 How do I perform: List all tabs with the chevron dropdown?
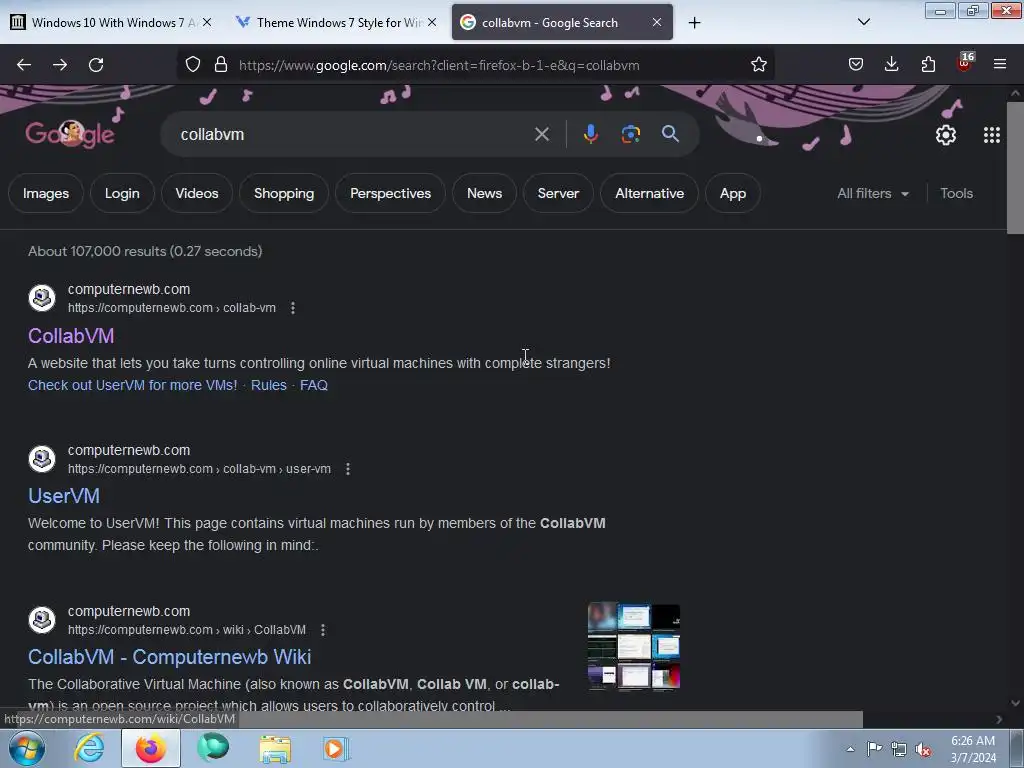point(863,22)
